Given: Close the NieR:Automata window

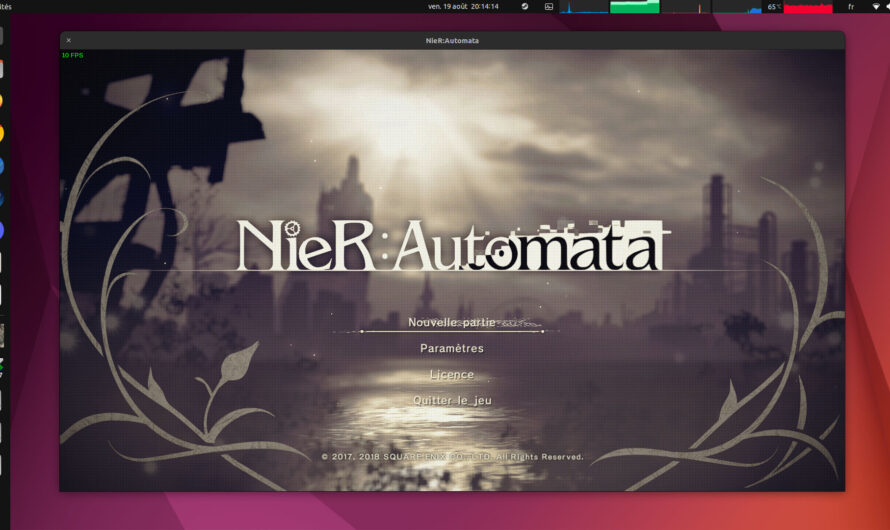Looking at the screenshot, I should (x=69, y=40).
